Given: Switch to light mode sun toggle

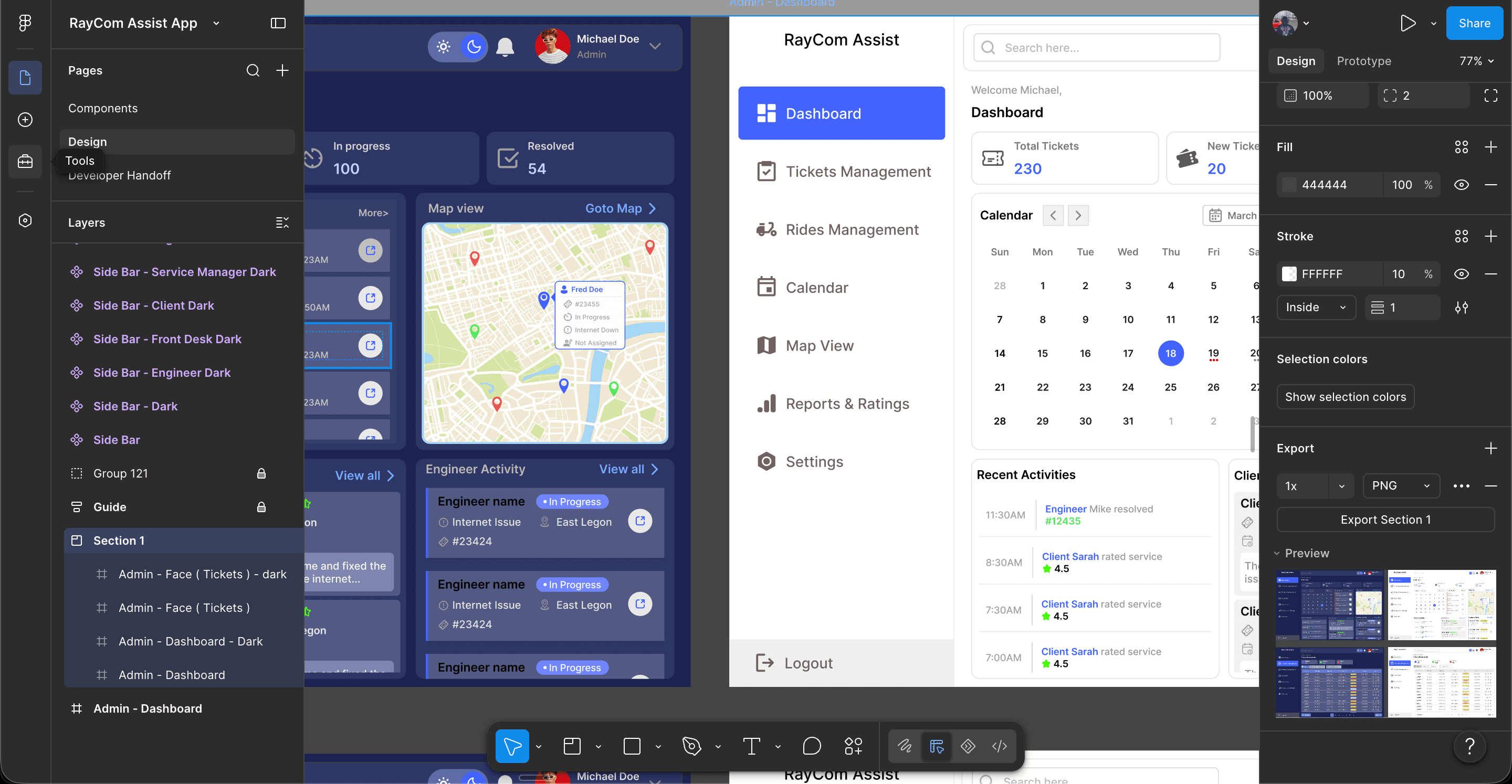Looking at the screenshot, I should pos(443,46).
